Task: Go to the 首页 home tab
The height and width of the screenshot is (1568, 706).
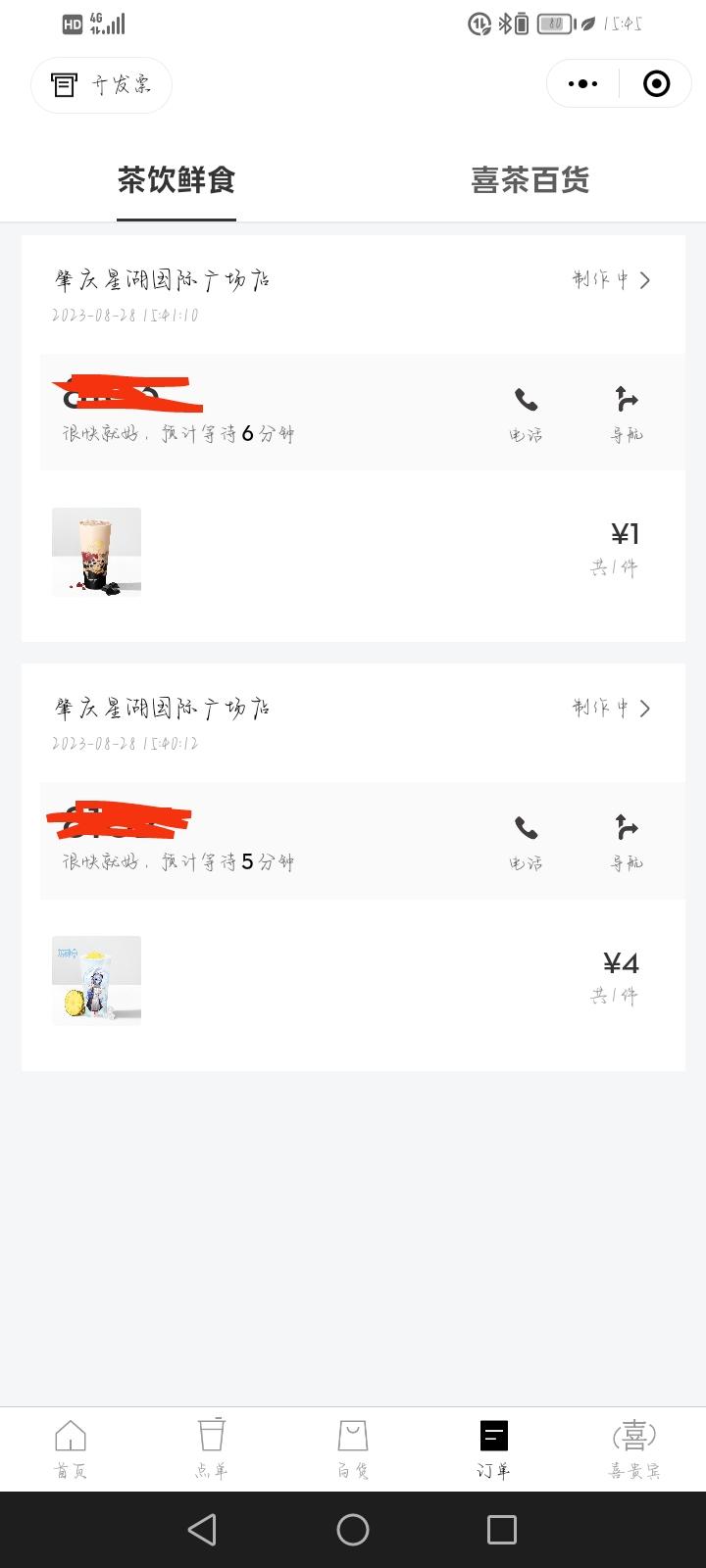Action: pyautogui.click(x=71, y=1448)
